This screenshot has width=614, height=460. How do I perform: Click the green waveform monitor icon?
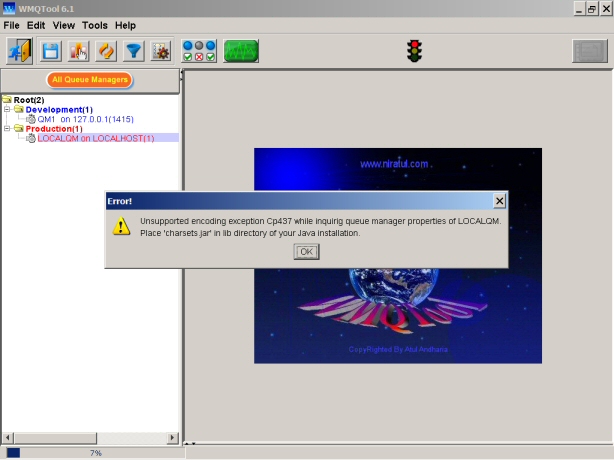pyautogui.click(x=241, y=51)
